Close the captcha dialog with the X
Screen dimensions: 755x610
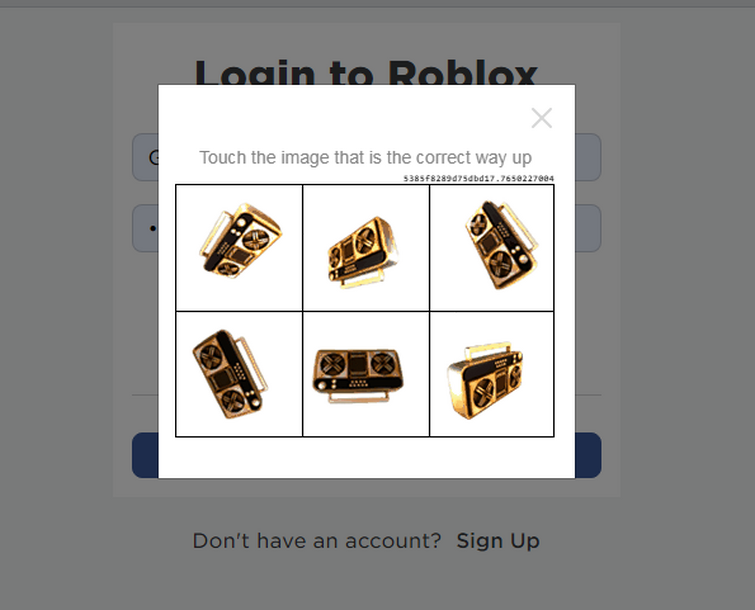tap(542, 118)
